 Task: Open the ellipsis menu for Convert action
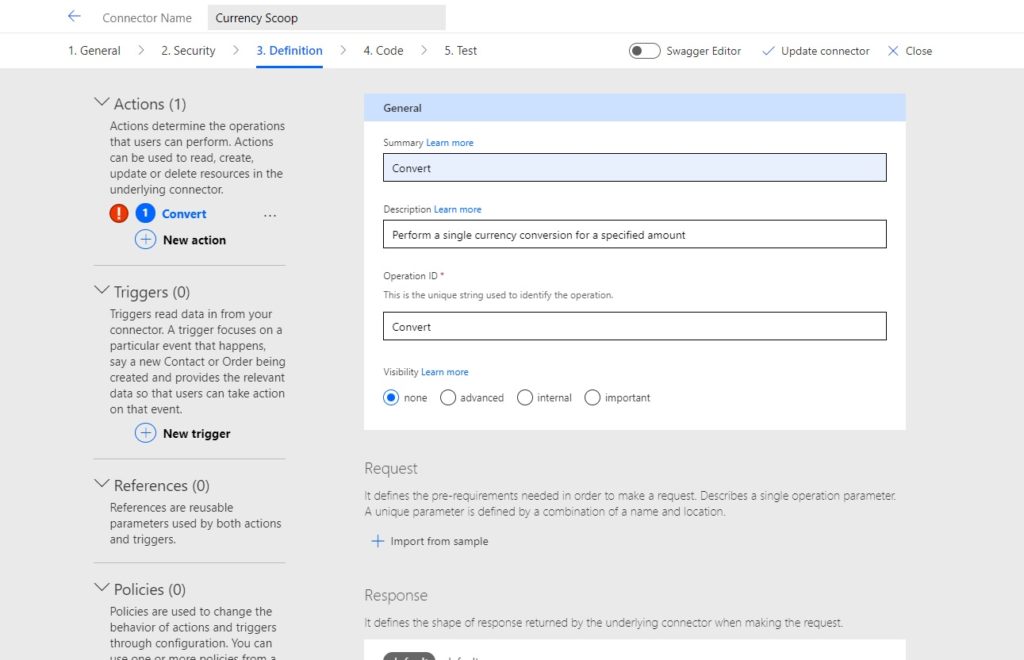click(270, 215)
